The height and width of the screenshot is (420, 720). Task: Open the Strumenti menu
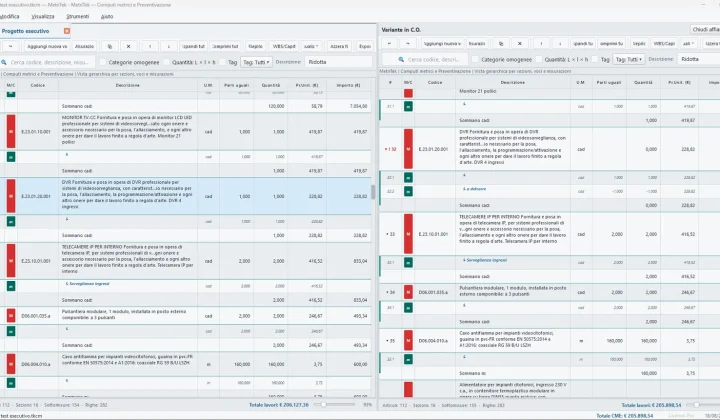[78, 17]
